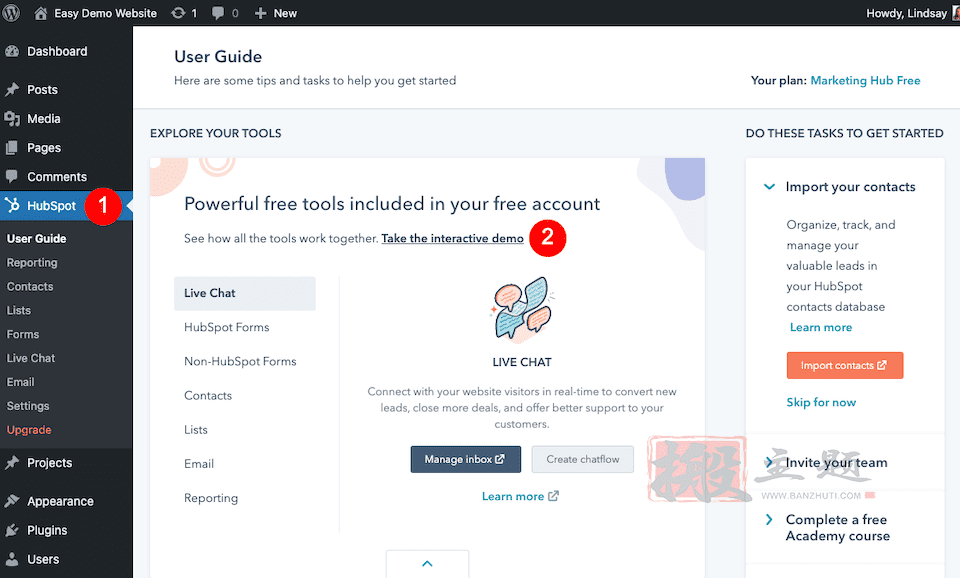Open the Marketing Hub Free plan link

click(x=865, y=80)
